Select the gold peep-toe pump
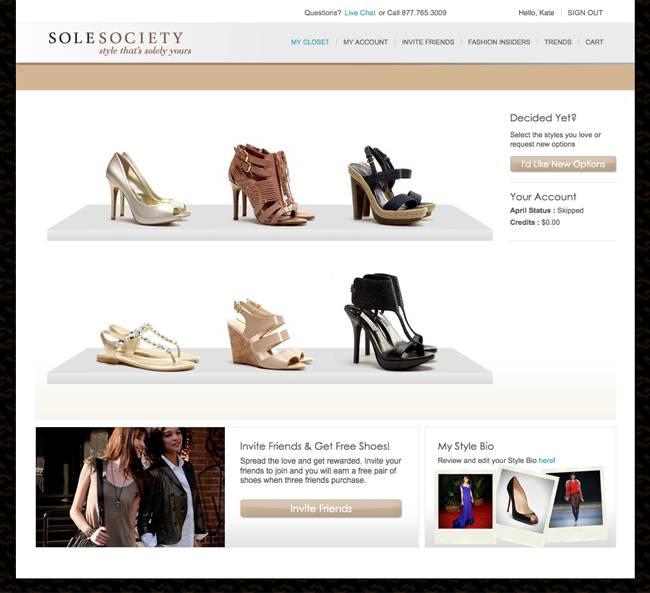 point(147,188)
